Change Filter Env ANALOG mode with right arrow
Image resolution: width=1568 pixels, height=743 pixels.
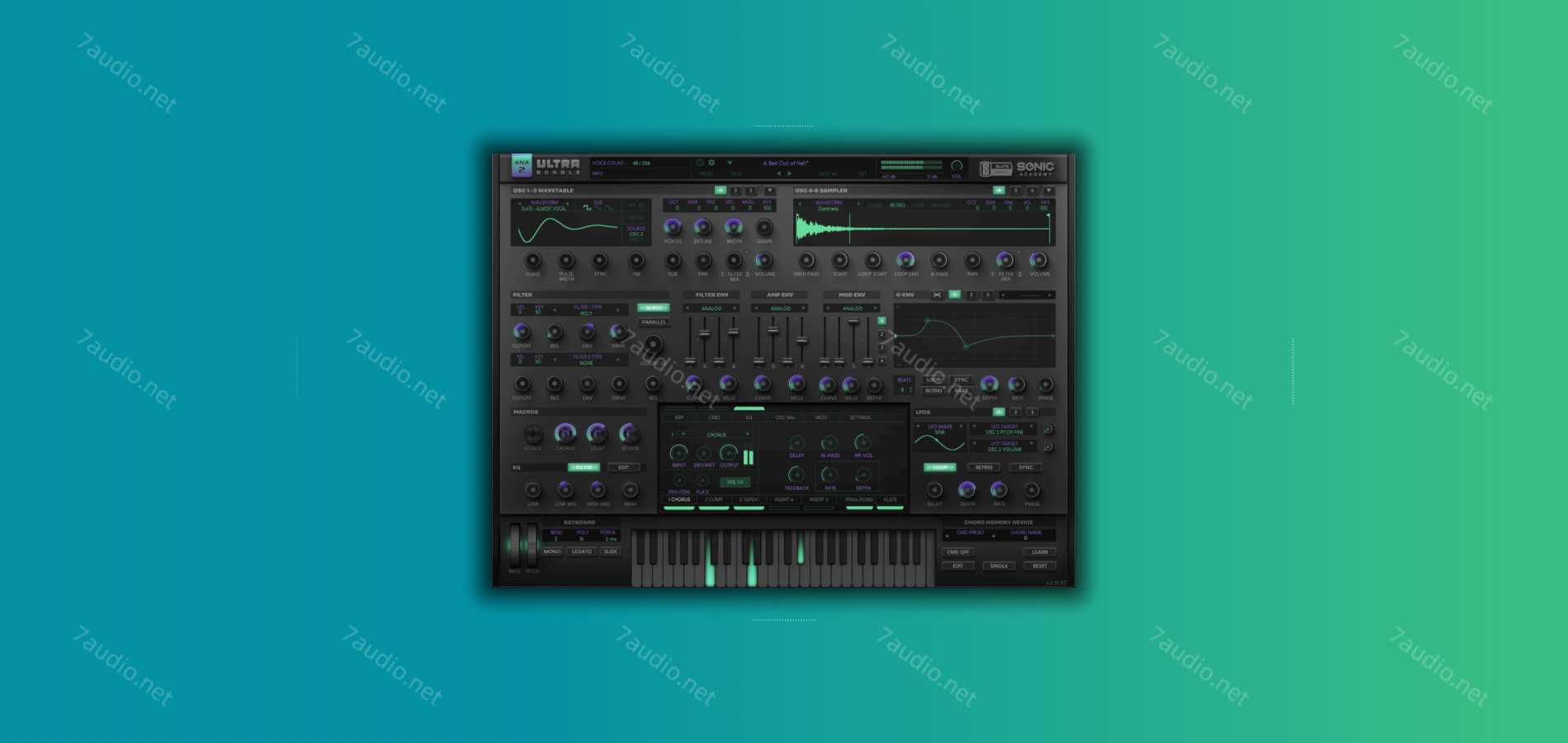735,309
